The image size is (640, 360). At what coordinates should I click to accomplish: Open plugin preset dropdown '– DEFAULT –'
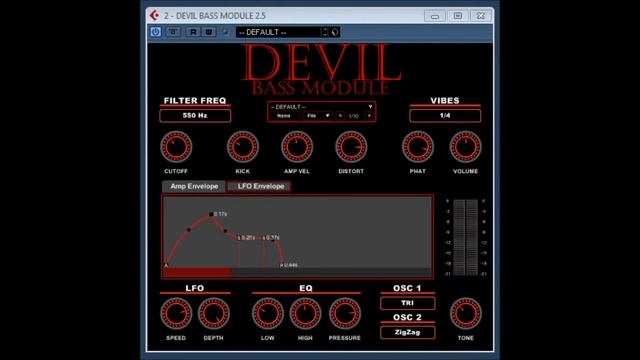[x=321, y=107]
